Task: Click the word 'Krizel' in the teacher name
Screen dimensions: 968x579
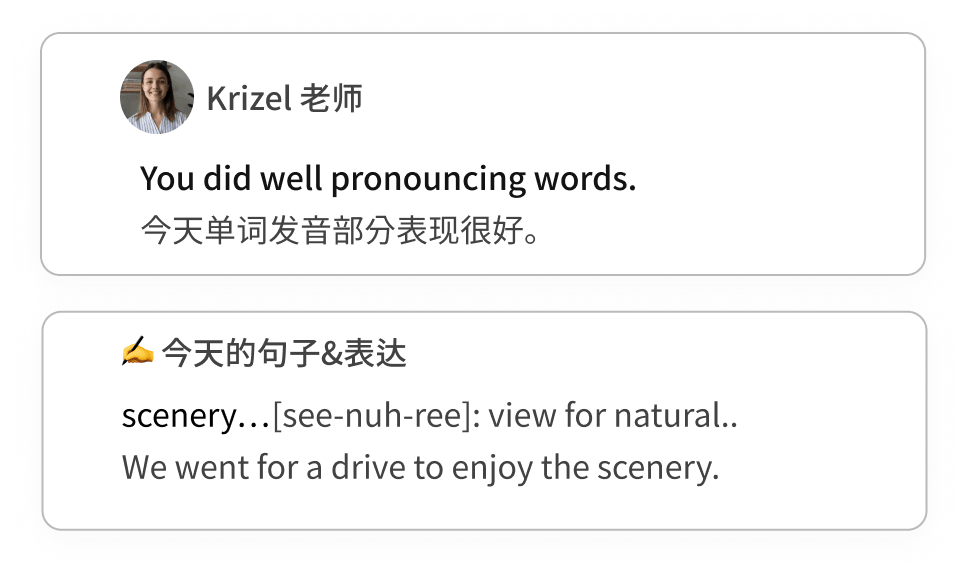Action: pyautogui.click(x=249, y=99)
